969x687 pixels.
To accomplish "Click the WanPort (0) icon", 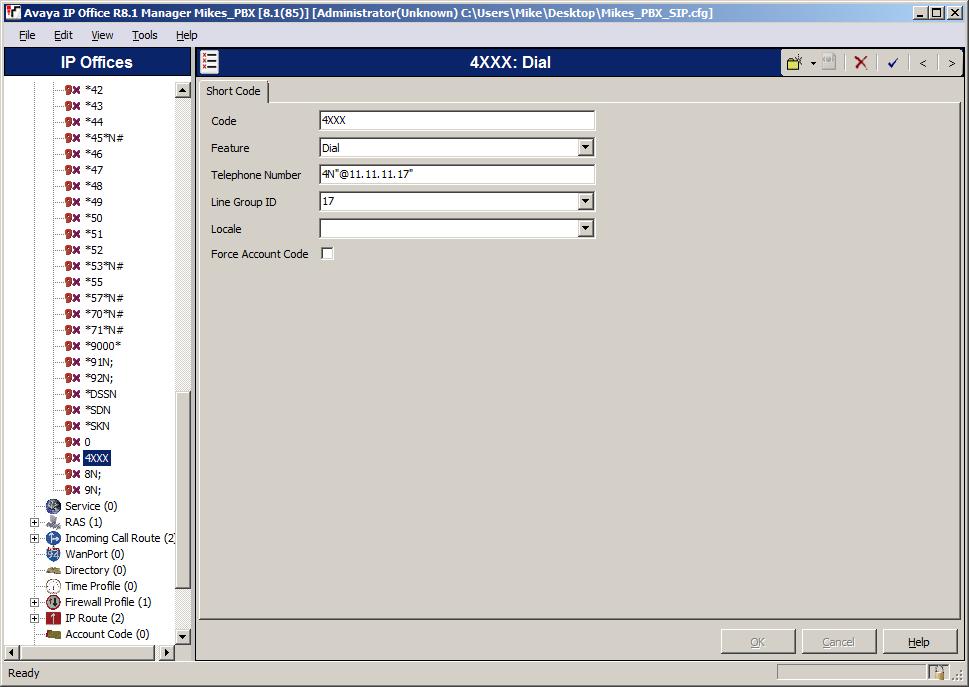I will (x=54, y=554).
